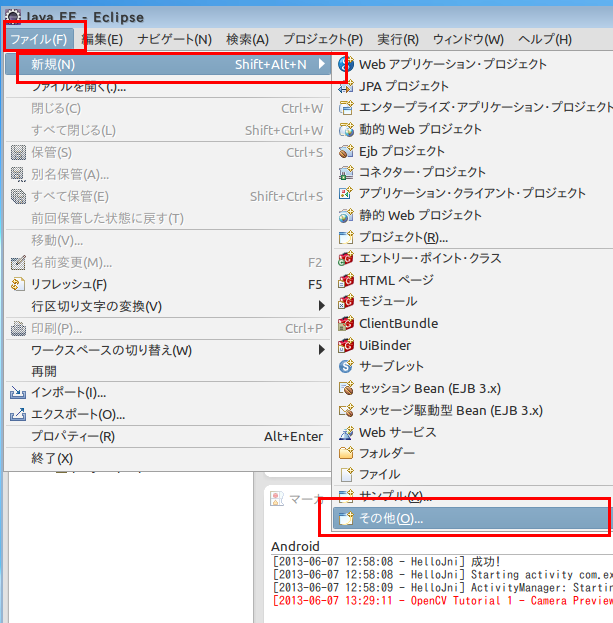This screenshot has width=613, height=623.
Task: Click the エンタープライズ・アプリケーション・プロジェクト icon
Action: pyautogui.click(x=346, y=107)
